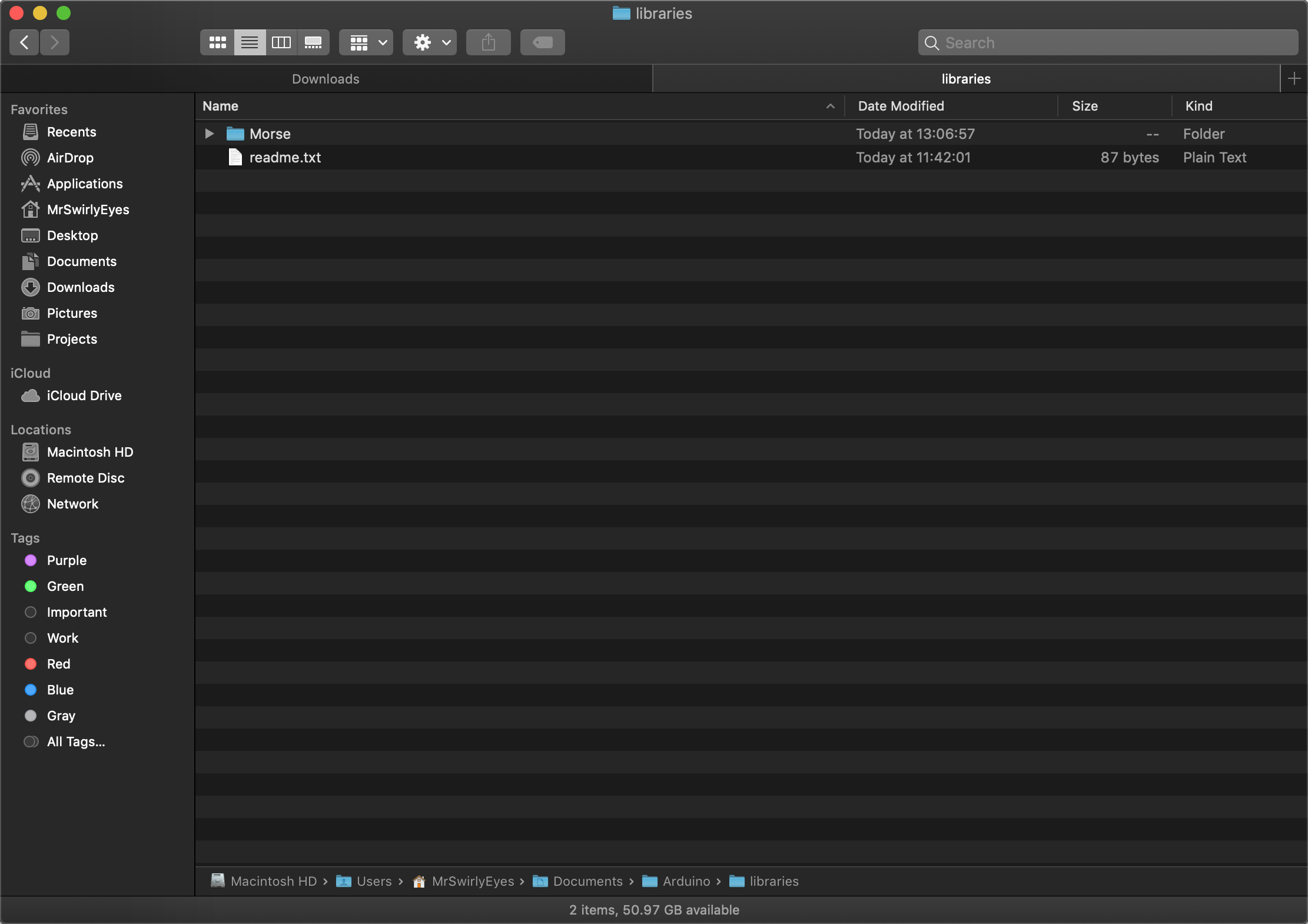Screen dimensions: 1308x924
Task: Click the Share toolbar icon
Action: [x=488, y=42]
